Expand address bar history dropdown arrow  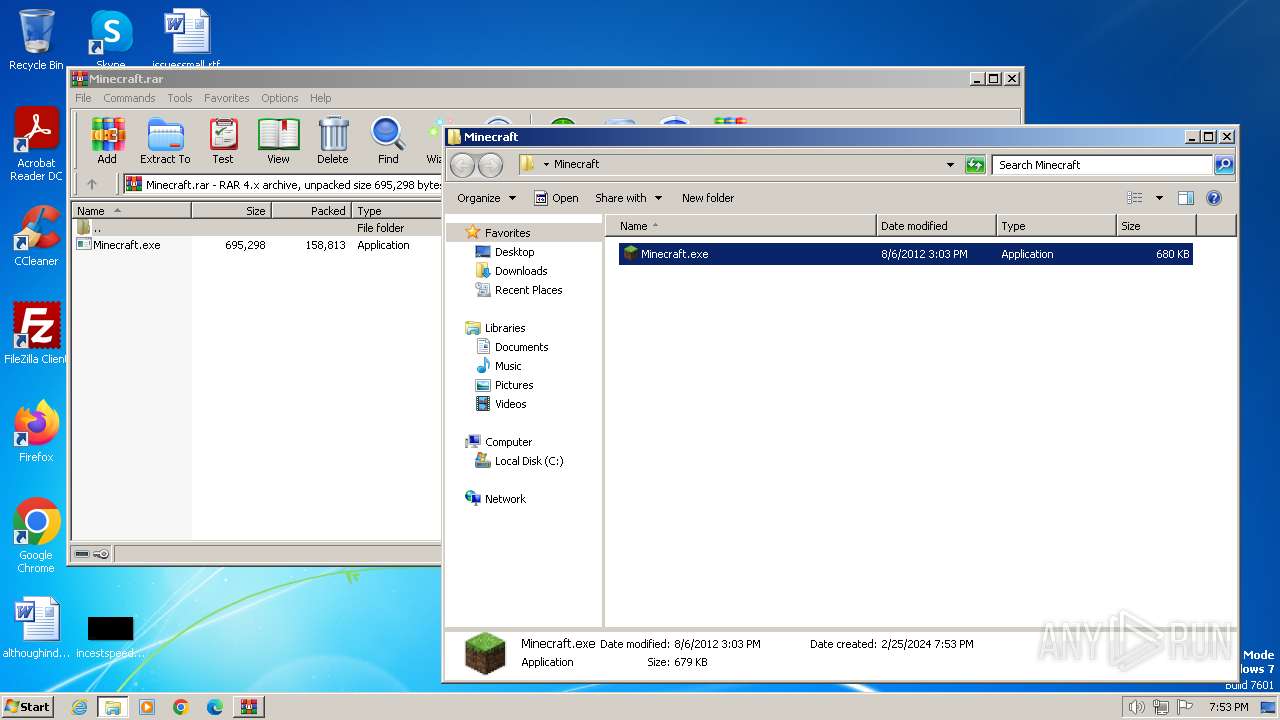[950, 165]
